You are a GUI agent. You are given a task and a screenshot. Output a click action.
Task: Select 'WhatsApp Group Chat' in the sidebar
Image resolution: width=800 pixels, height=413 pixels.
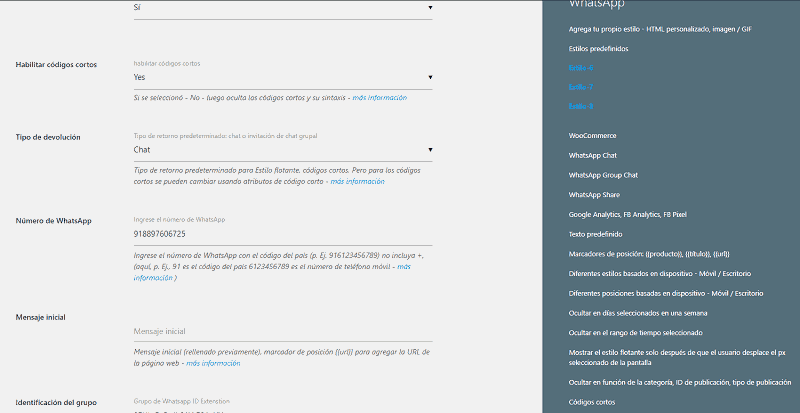point(603,175)
